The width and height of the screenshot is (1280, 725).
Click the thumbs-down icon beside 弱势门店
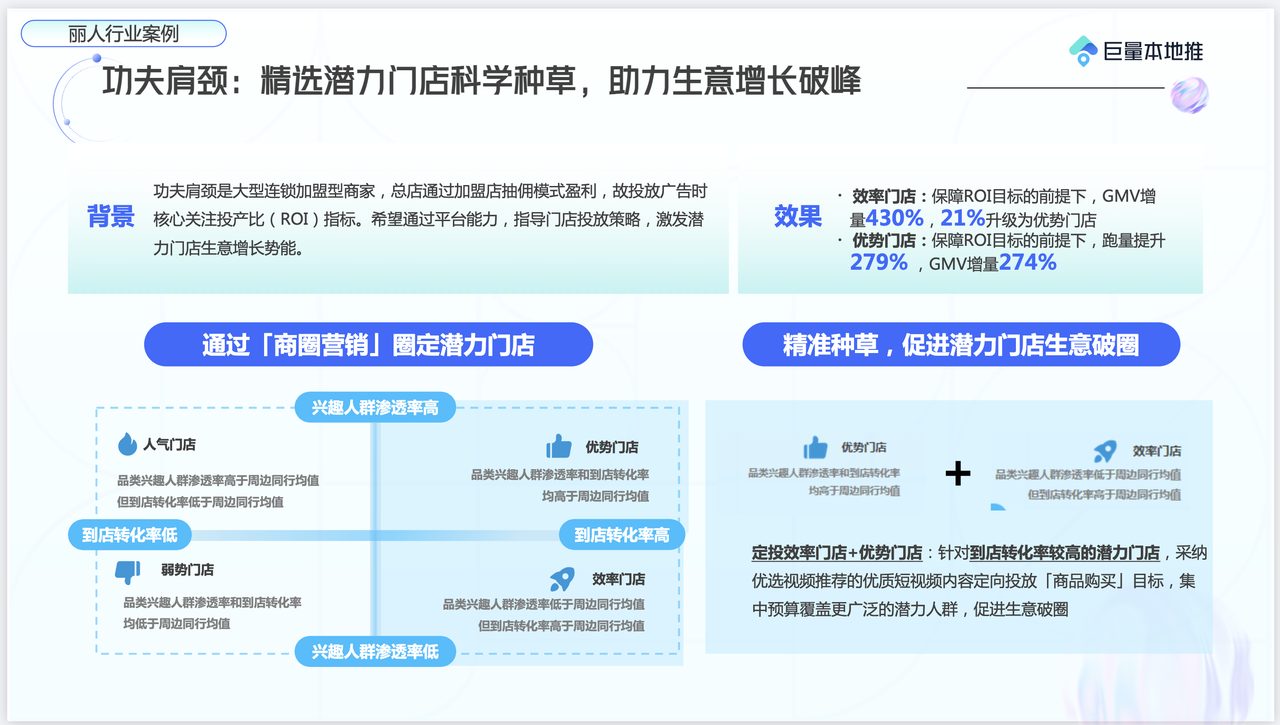(127, 571)
